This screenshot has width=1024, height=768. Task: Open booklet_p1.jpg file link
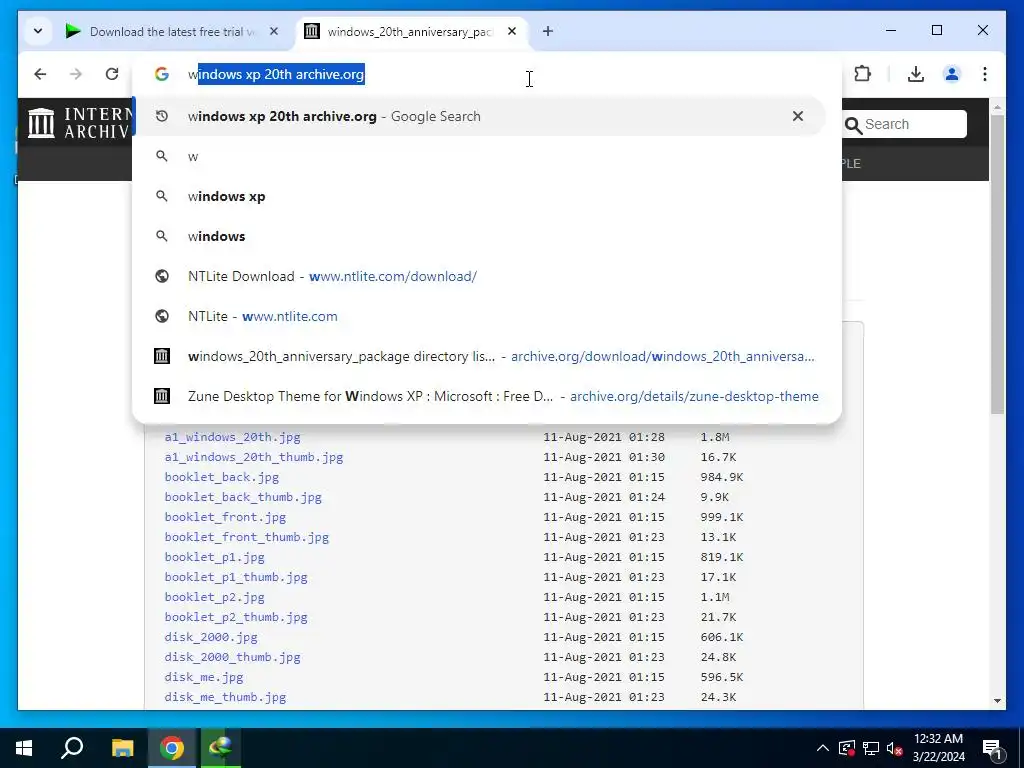click(x=214, y=557)
